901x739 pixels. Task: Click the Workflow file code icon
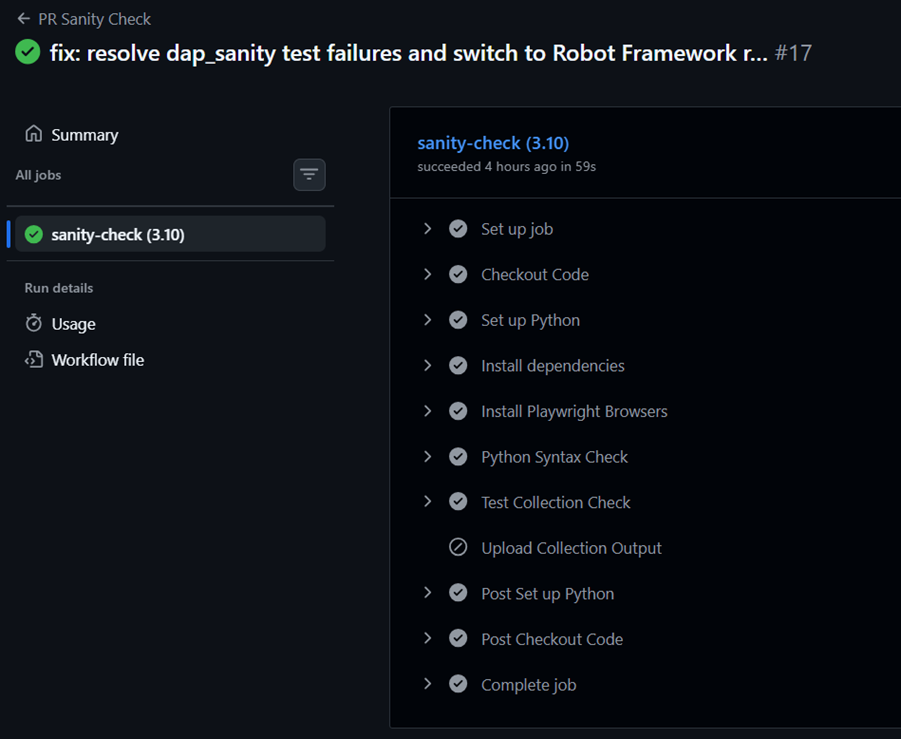point(34,359)
